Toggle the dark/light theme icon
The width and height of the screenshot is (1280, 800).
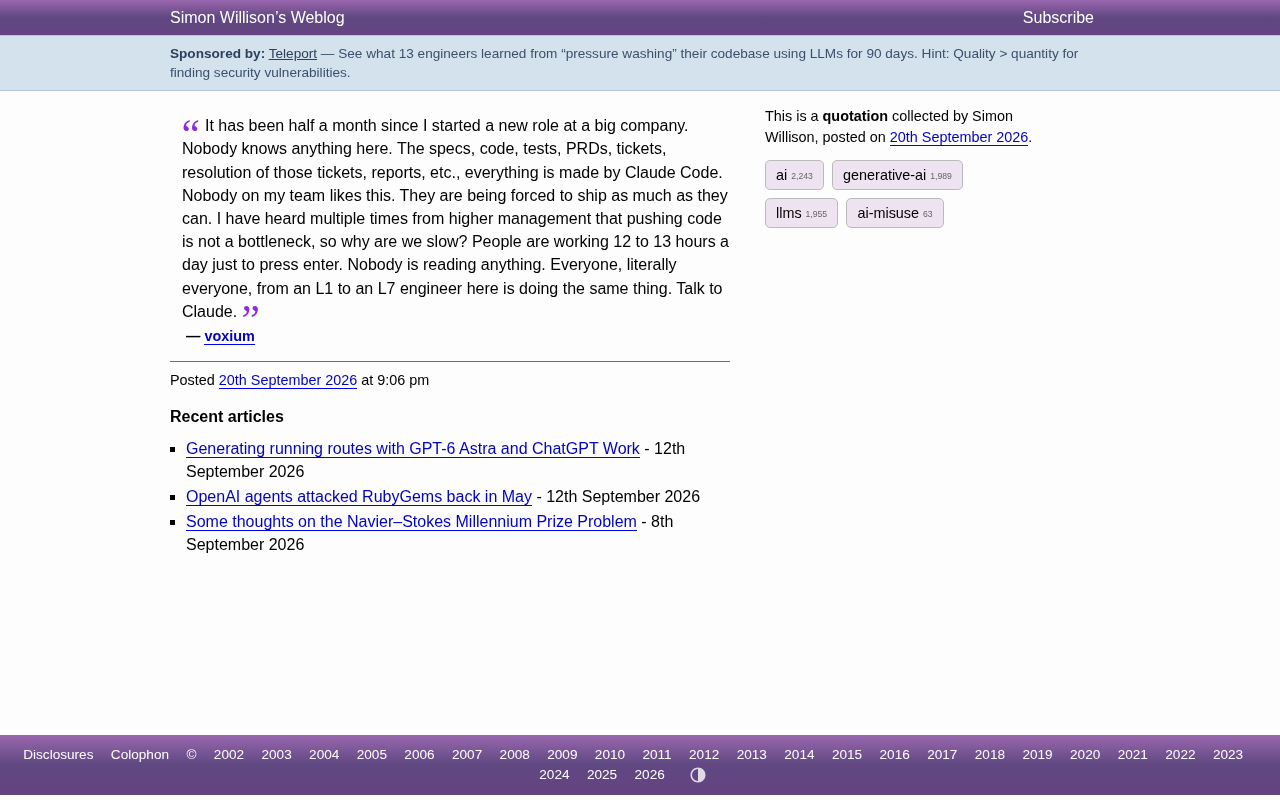coord(698,775)
